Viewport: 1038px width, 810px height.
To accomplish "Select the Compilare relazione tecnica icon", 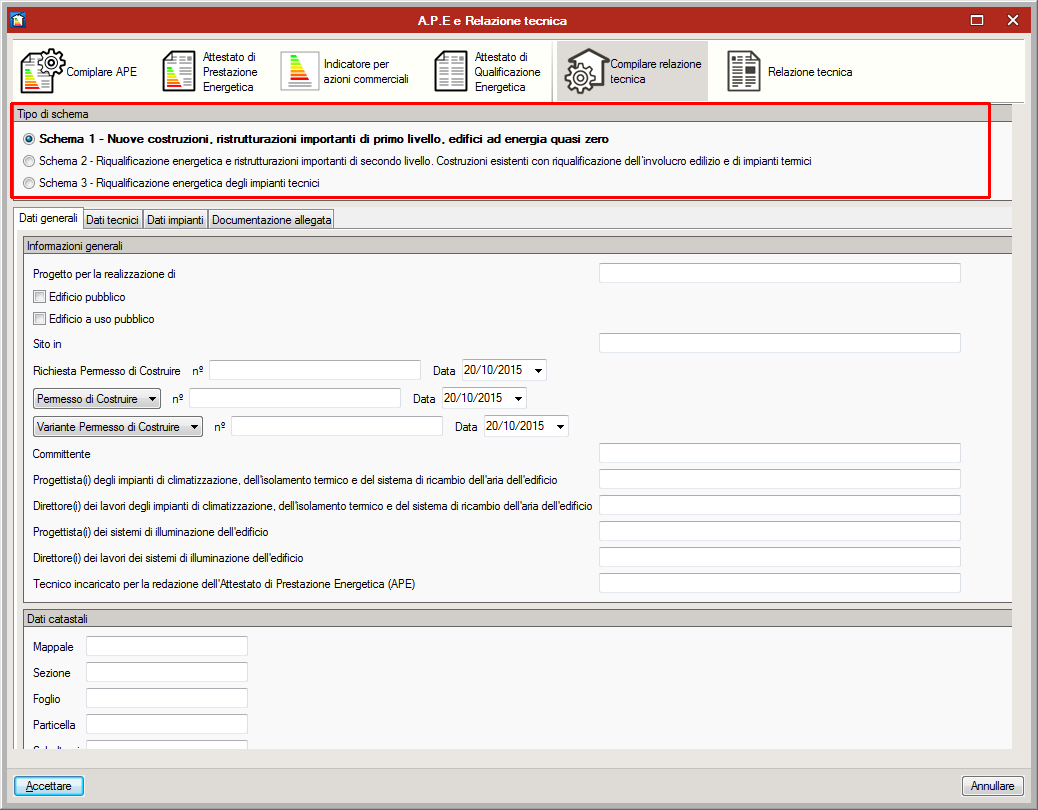I will point(585,71).
